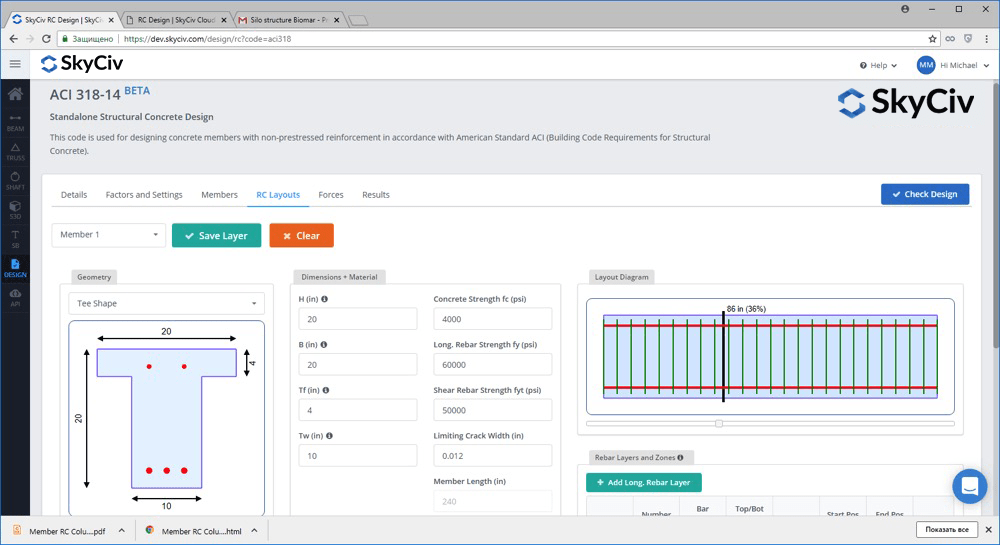Expand options for Member RC Colu...html download
This screenshot has height=545, width=1000.
coord(254,530)
